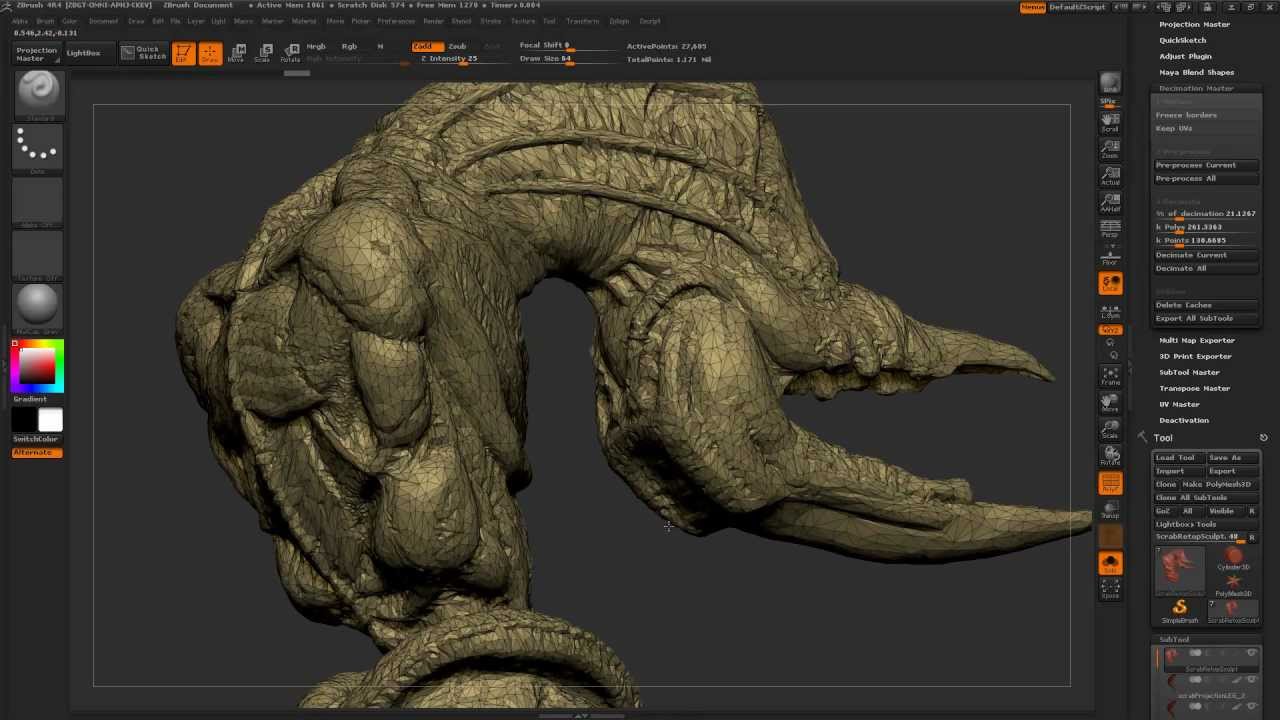Open the Tool menu
Viewport: 1280px width, 720px height.
pos(549,21)
